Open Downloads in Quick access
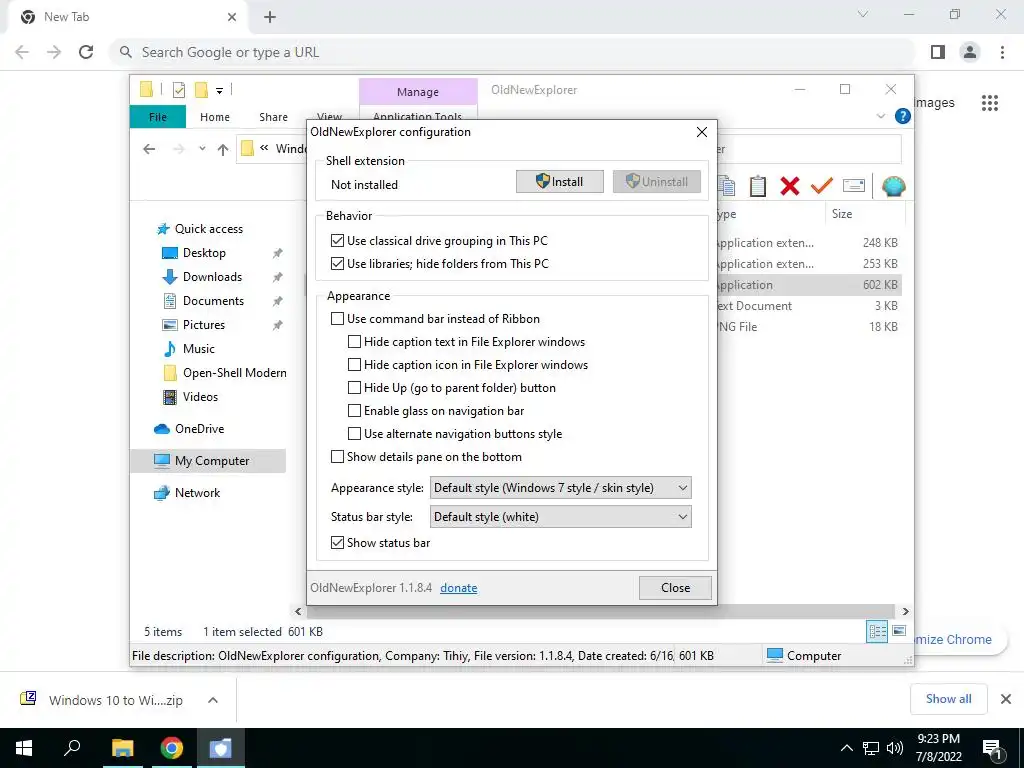This screenshot has width=1024, height=768. [x=212, y=277]
